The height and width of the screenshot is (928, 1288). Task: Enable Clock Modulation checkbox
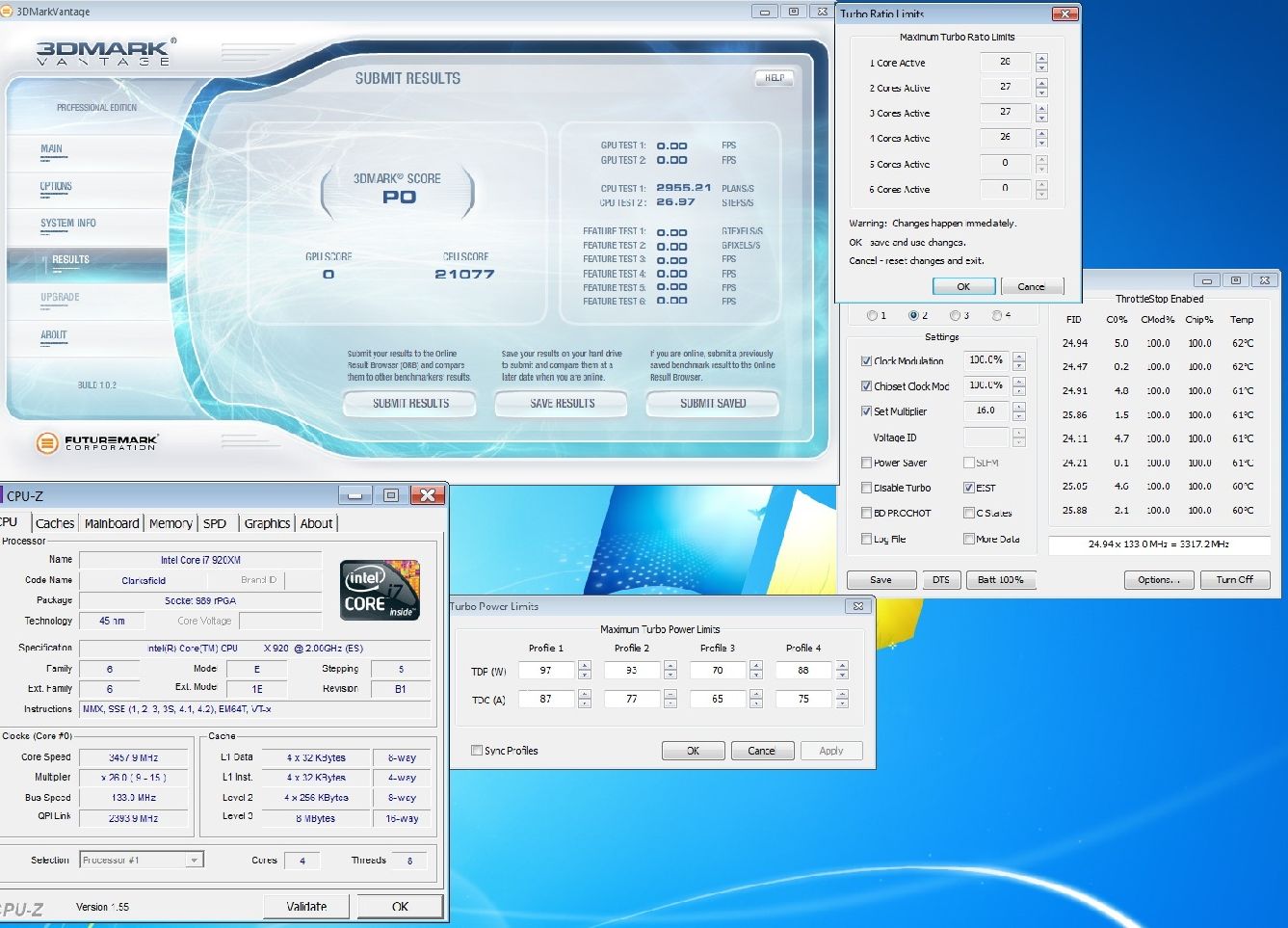point(866,361)
